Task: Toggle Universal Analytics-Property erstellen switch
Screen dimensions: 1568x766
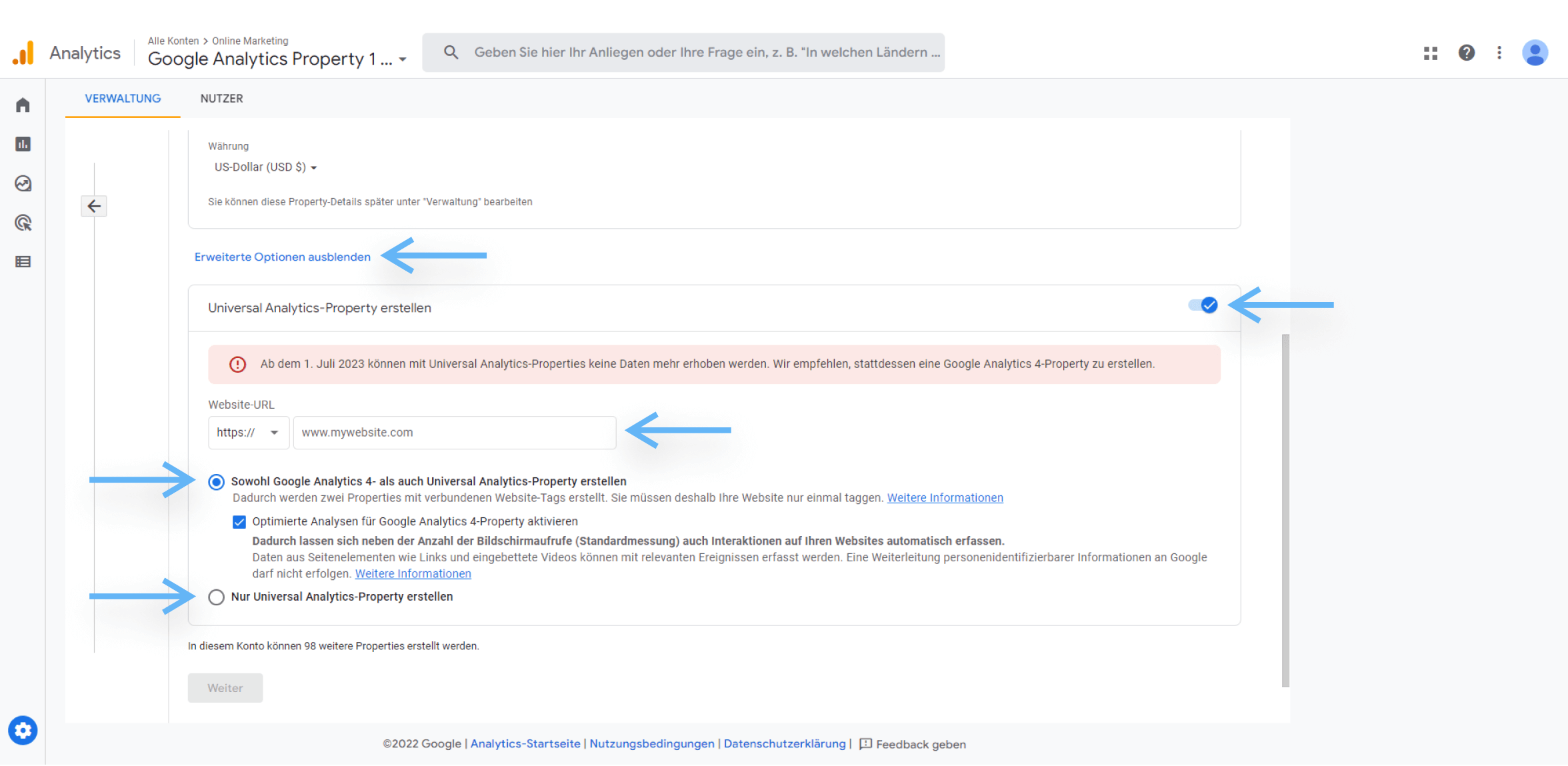Action: (1203, 305)
